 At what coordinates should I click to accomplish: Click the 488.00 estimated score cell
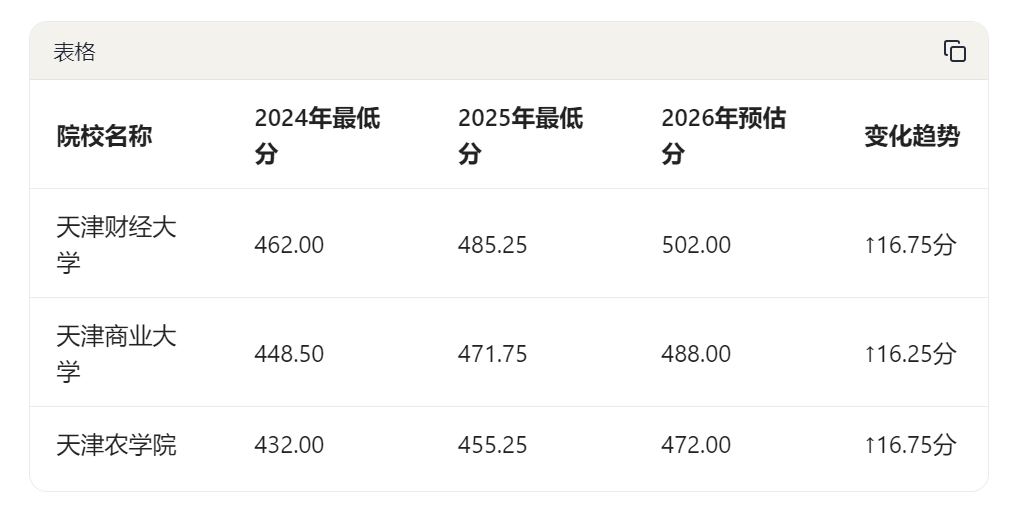tap(696, 354)
